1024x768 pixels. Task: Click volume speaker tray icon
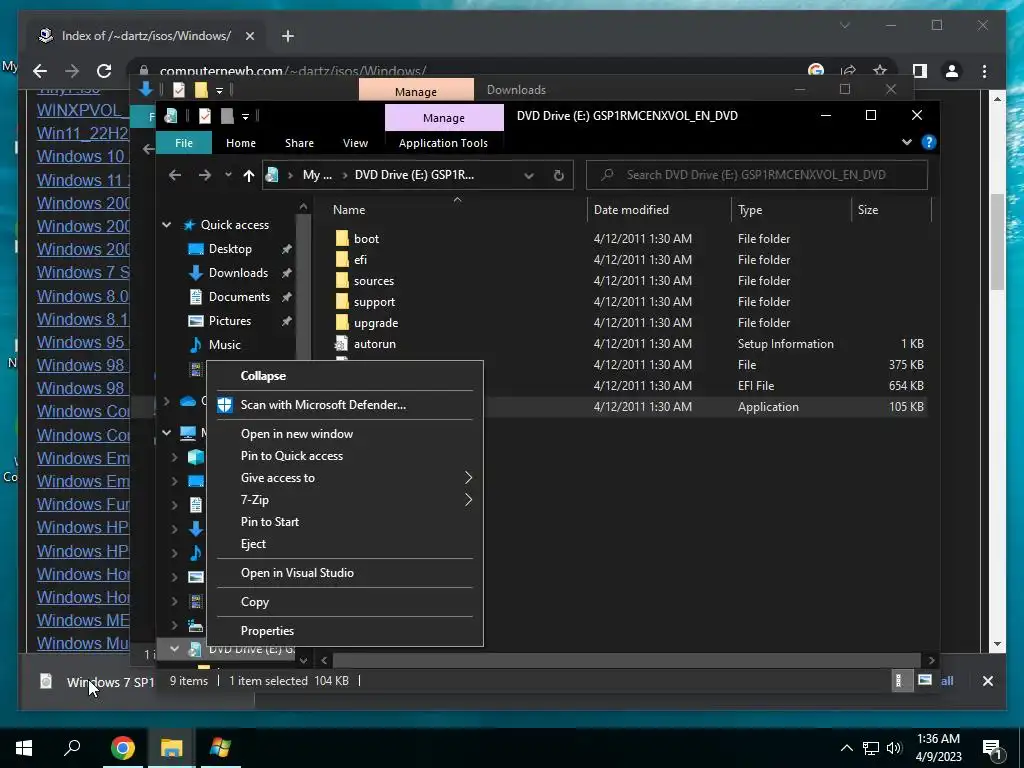(894, 748)
